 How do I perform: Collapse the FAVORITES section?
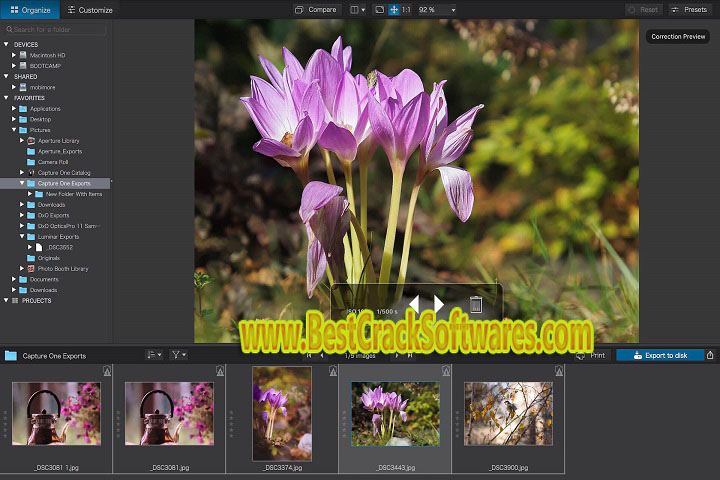[6, 98]
